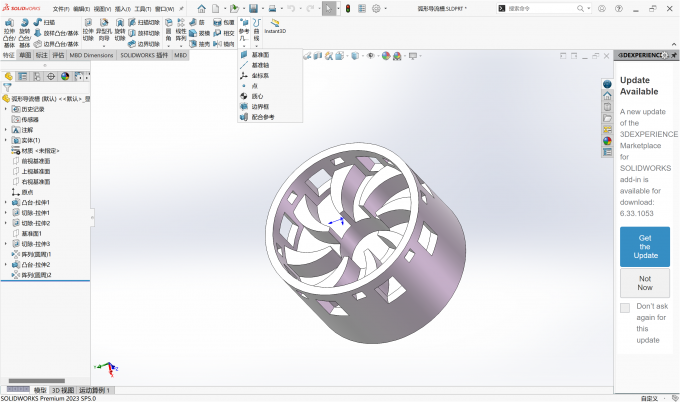Image resolution: width=680 pixels, height=402 pixels.
Task: Click the Home icon in the top toolbar
Action: [x=202, y=8]
